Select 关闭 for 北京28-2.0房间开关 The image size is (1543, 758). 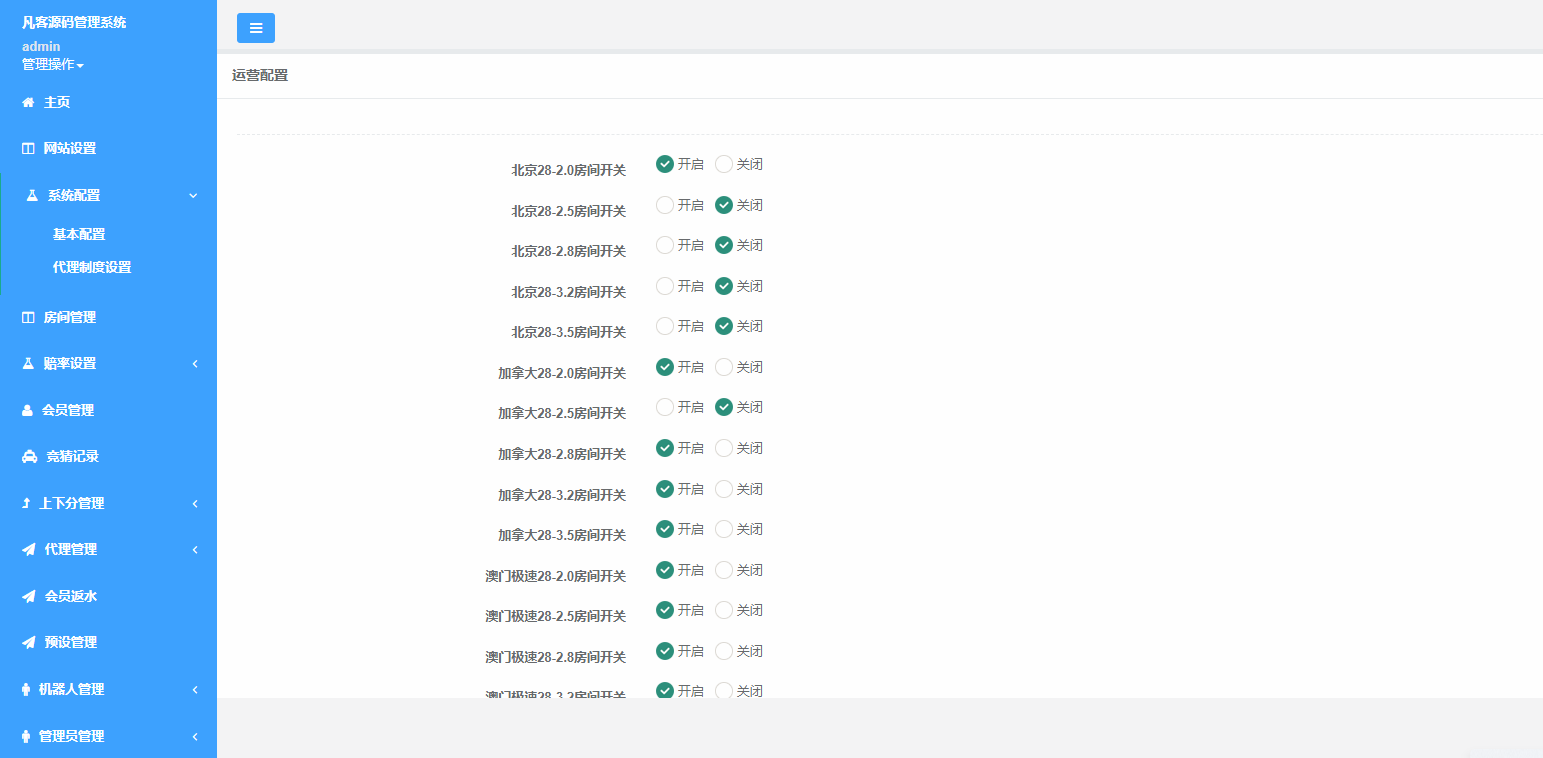(x=724, y=164)
